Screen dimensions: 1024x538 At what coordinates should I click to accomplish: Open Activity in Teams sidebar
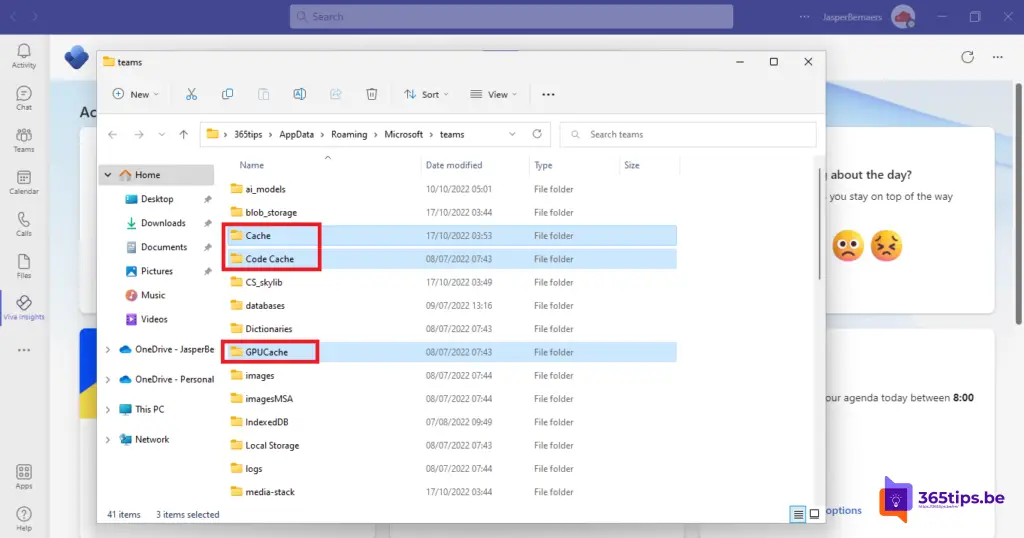pos(24,56)
